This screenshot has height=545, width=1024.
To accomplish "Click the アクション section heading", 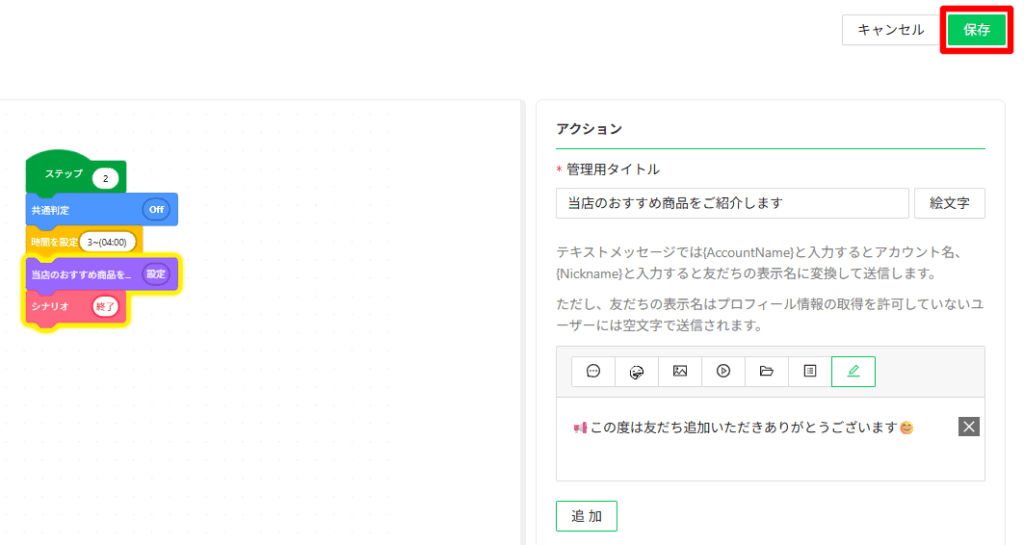I will (589, 129).
